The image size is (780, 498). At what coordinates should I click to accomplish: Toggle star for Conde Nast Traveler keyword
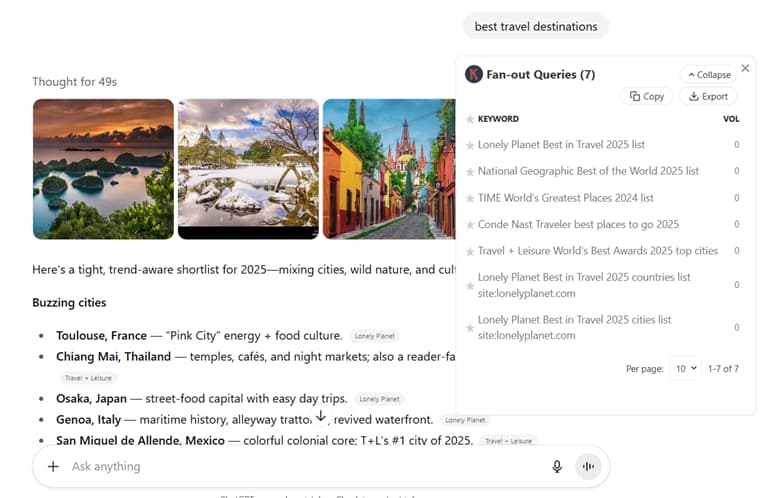[x=470, y=225]
